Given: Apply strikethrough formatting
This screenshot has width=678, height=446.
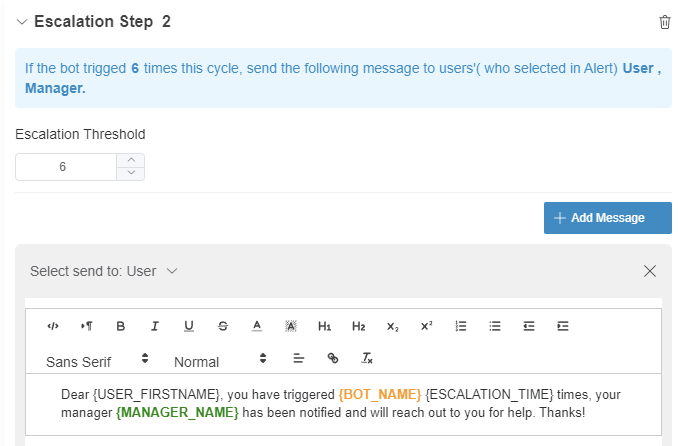Looking at the screenshot, I should [222, 326].
